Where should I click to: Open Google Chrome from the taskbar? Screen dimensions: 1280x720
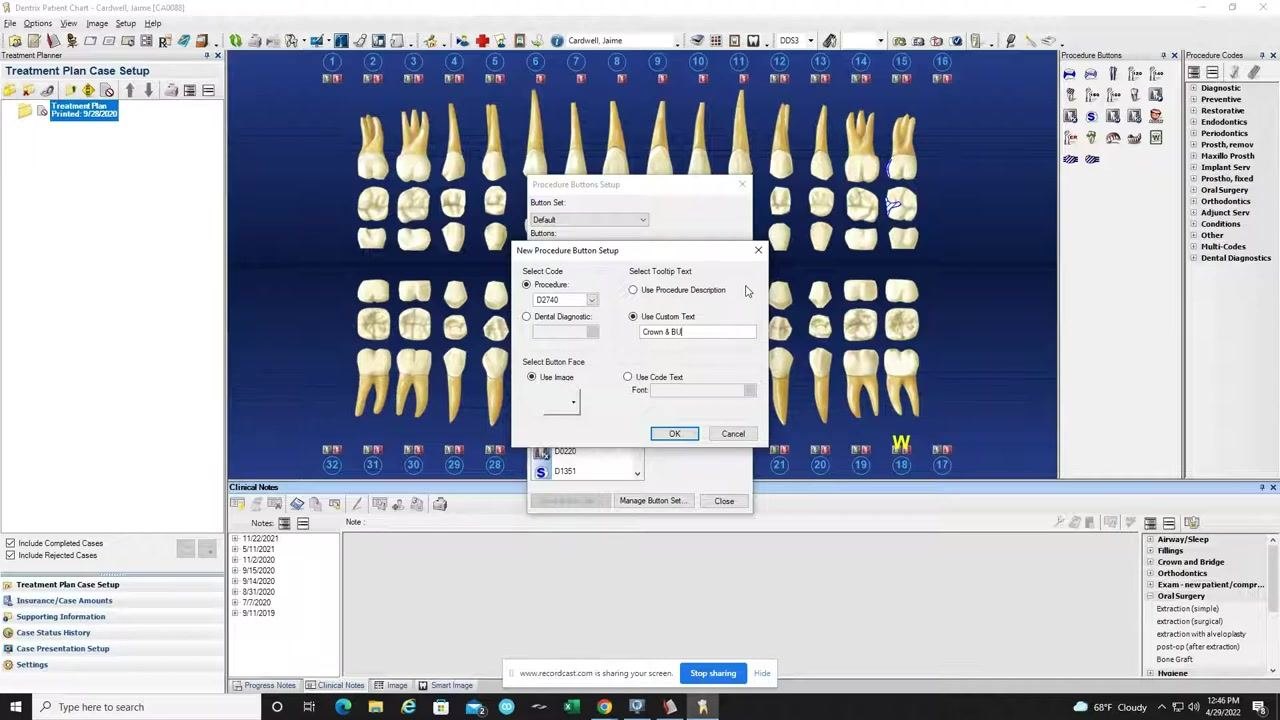pos(604,707)
